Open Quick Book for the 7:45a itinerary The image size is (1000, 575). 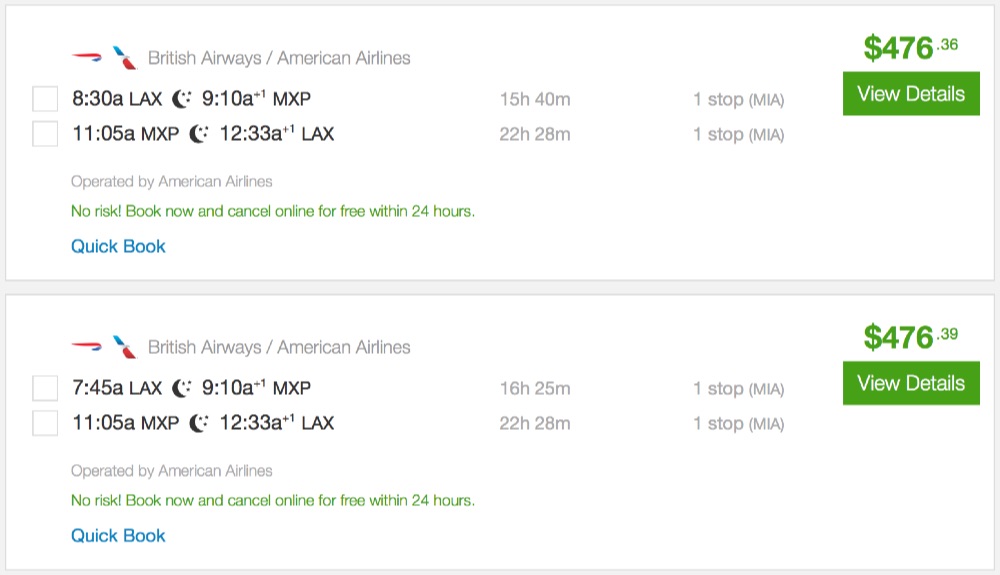118,535
